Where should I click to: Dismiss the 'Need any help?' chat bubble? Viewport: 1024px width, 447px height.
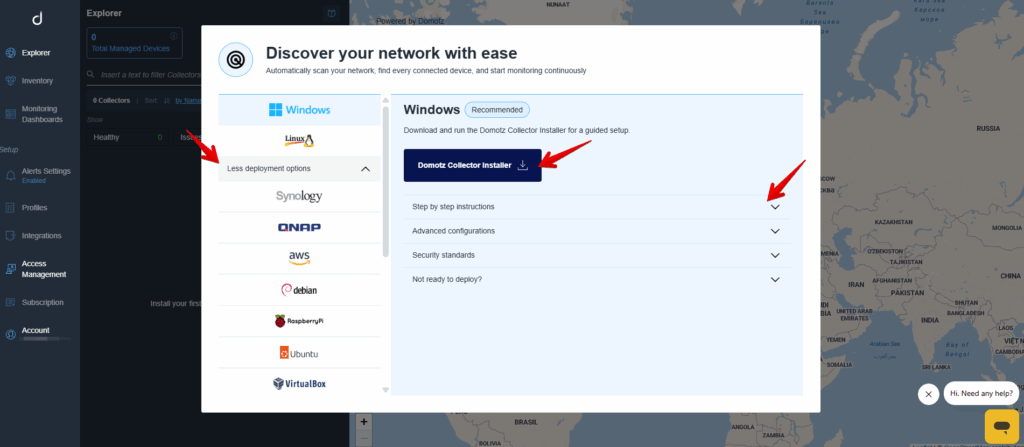click(928, 394)
